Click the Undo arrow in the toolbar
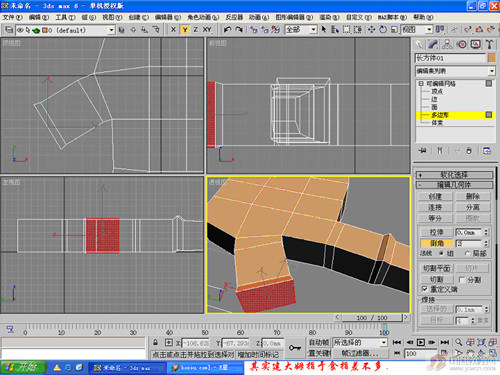Screen dimensions: 500x375 click(227, 30)
